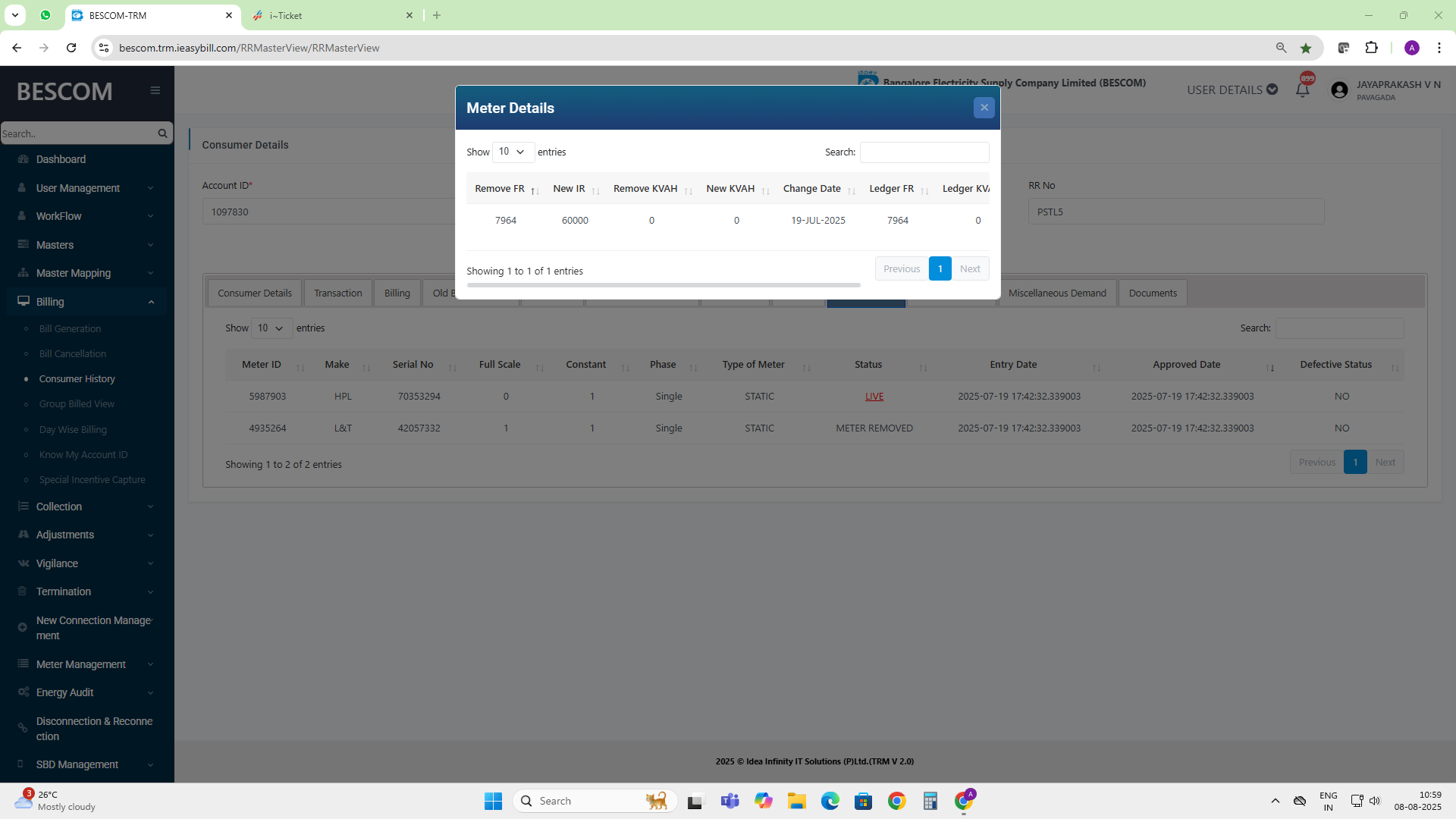Click Next in Meter Details pagination
Image resolution: width=1456 pixels, height=819 pixels.
969,269
